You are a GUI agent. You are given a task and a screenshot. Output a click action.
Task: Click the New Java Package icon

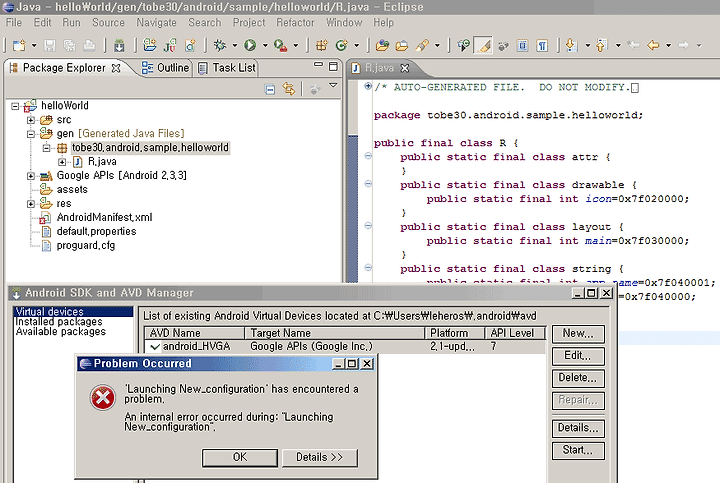tap(322, 45)
